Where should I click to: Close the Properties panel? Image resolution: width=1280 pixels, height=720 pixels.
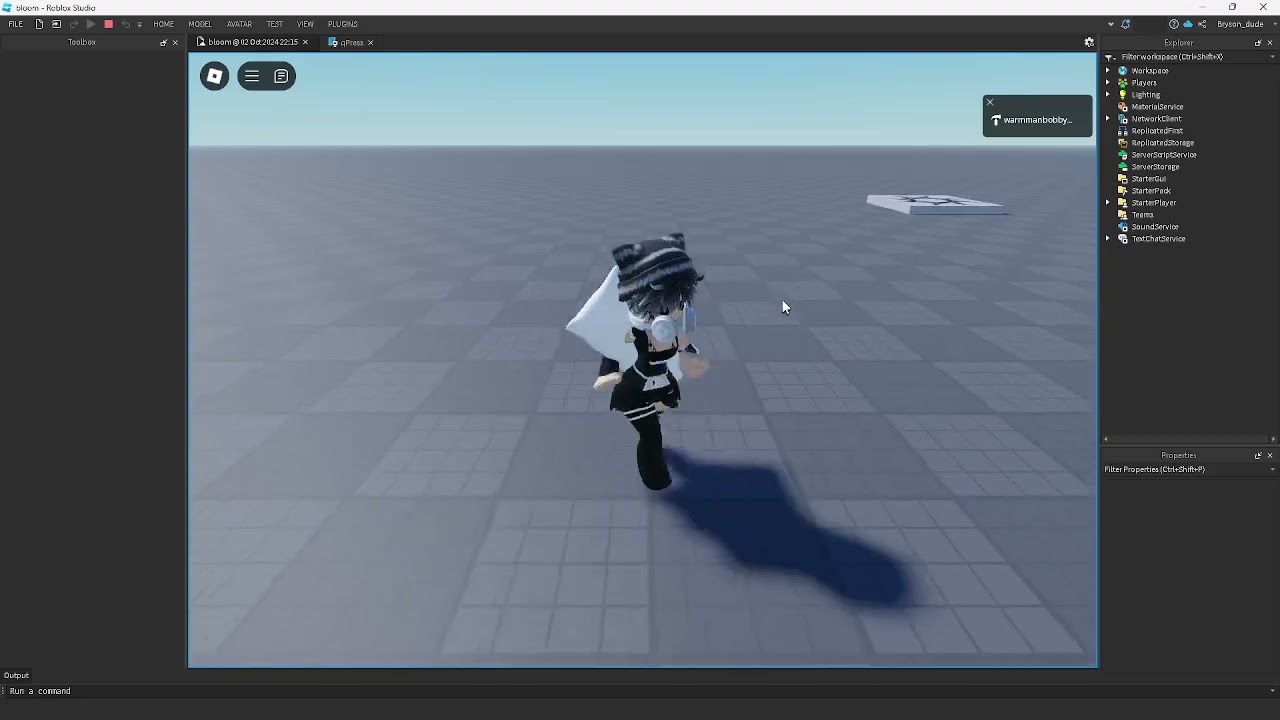coord(1270,455)
